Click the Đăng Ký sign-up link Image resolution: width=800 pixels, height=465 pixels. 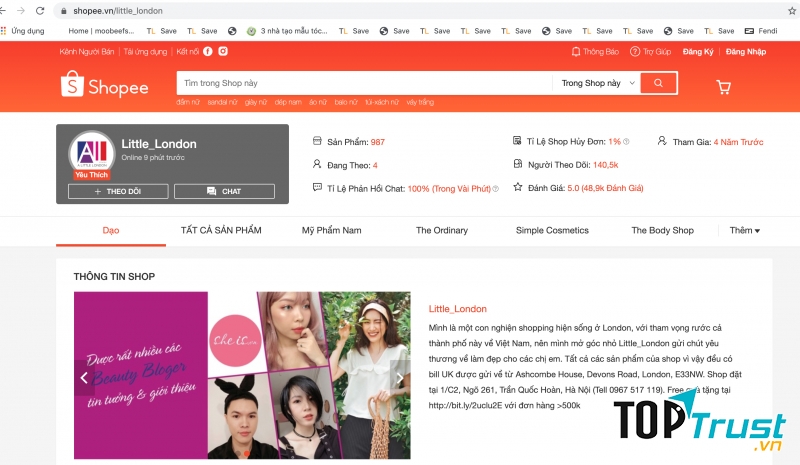pyautogui.click(x=698, y=52)
